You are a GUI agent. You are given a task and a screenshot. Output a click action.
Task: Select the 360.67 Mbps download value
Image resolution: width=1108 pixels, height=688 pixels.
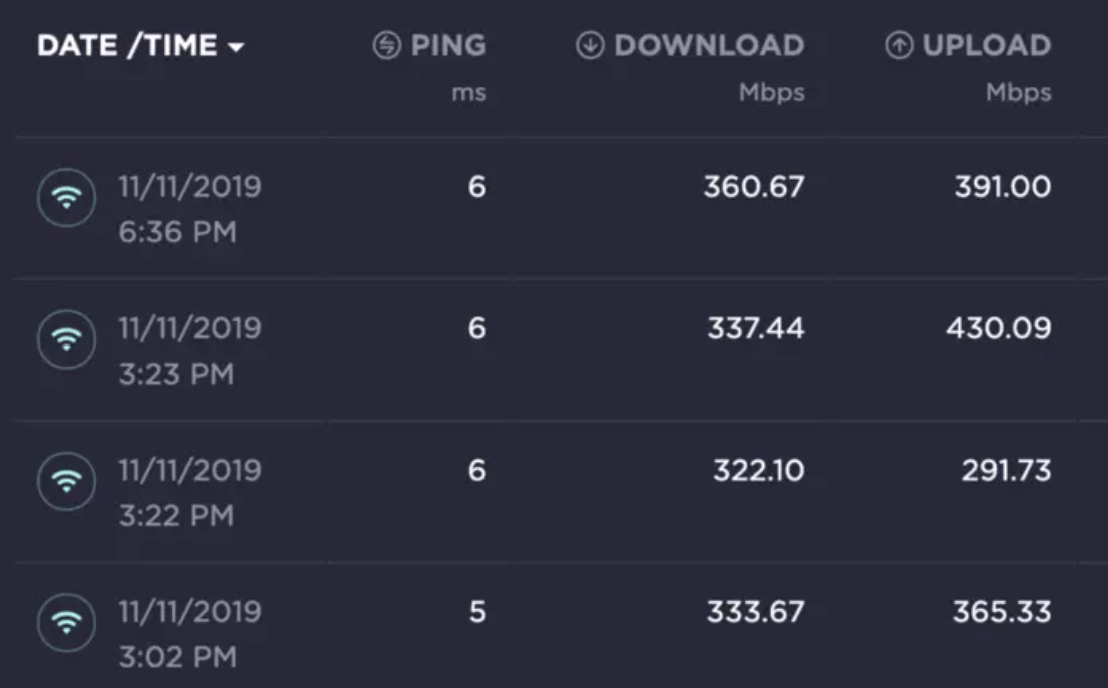[753, 187]
